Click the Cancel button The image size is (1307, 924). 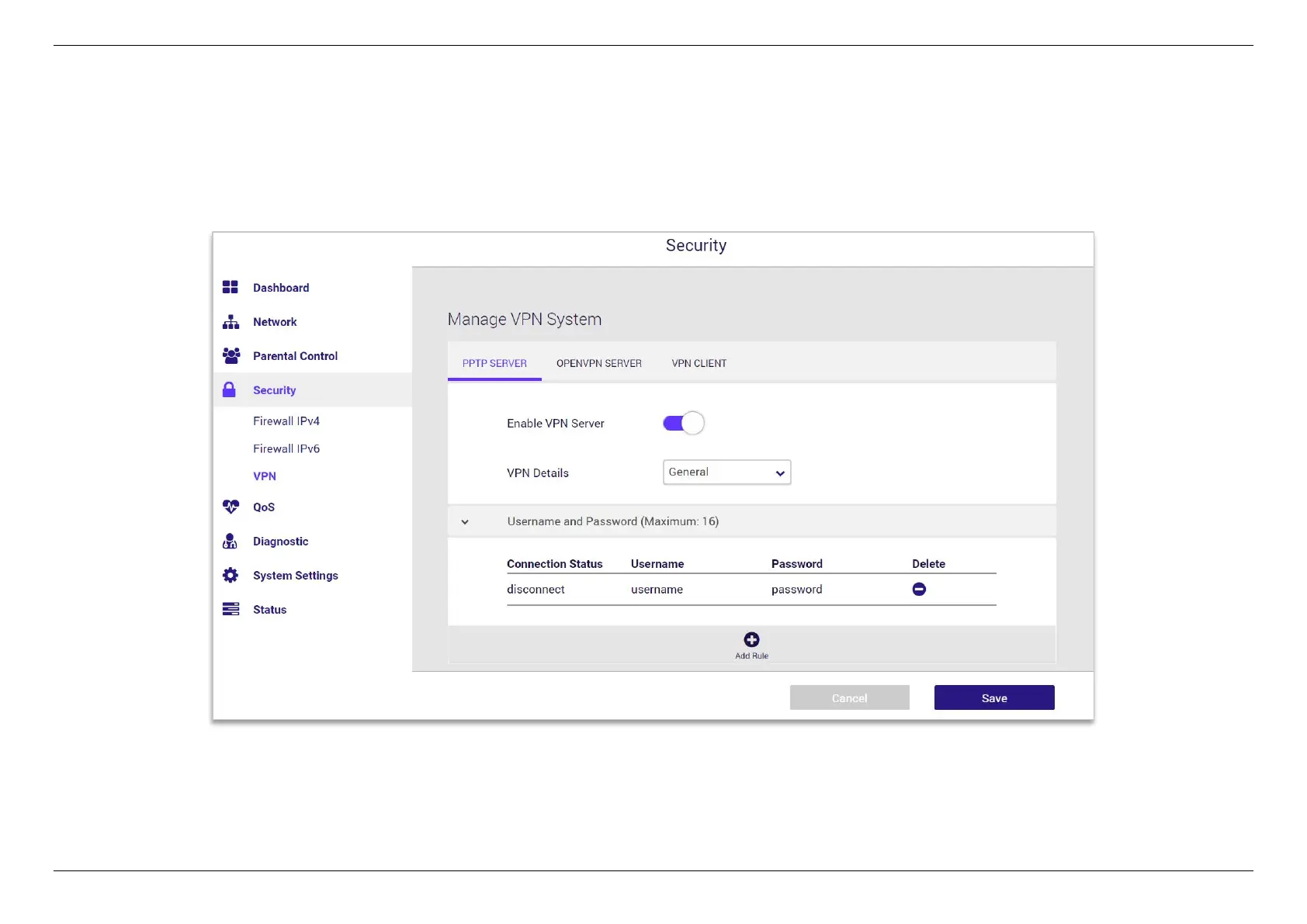tap(850, 697)
